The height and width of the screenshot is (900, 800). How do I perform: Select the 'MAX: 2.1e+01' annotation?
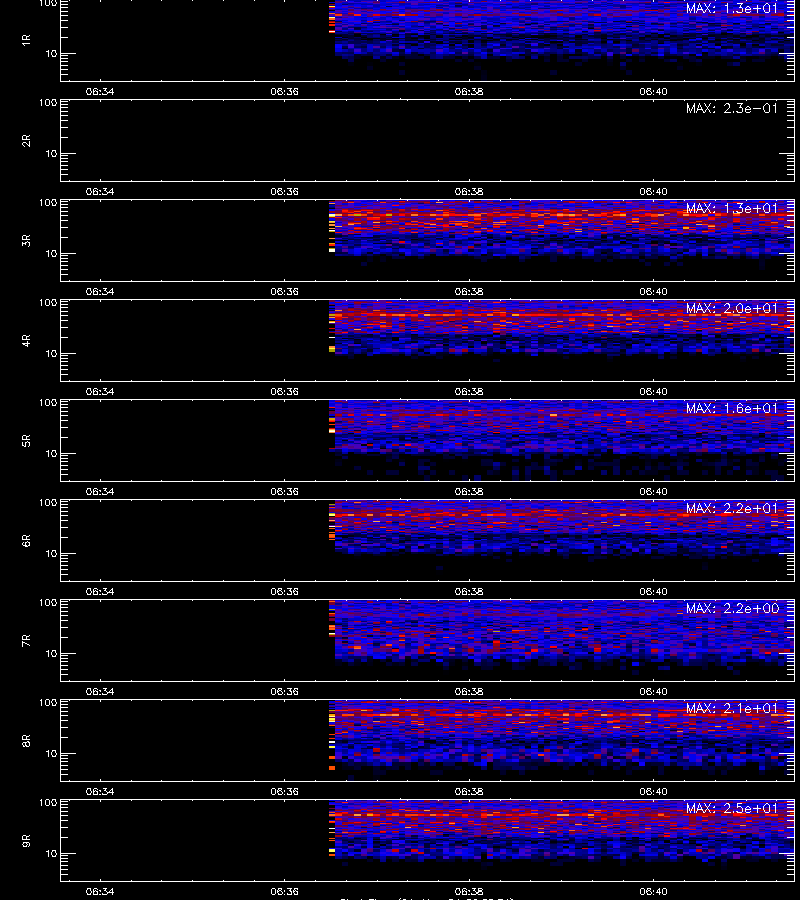(x=732, y=708)
